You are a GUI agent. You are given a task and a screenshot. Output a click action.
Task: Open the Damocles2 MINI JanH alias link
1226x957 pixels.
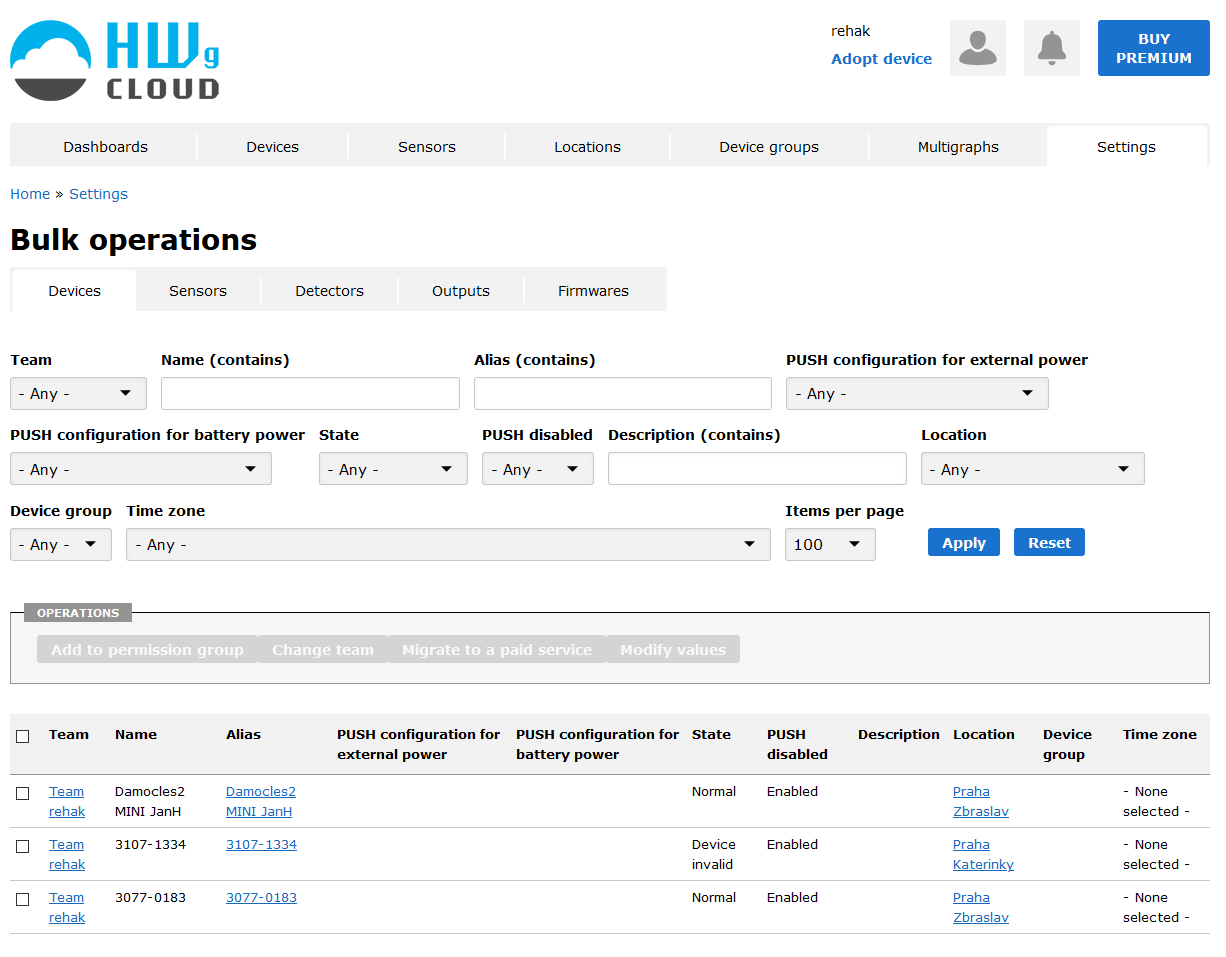[261, 802]
